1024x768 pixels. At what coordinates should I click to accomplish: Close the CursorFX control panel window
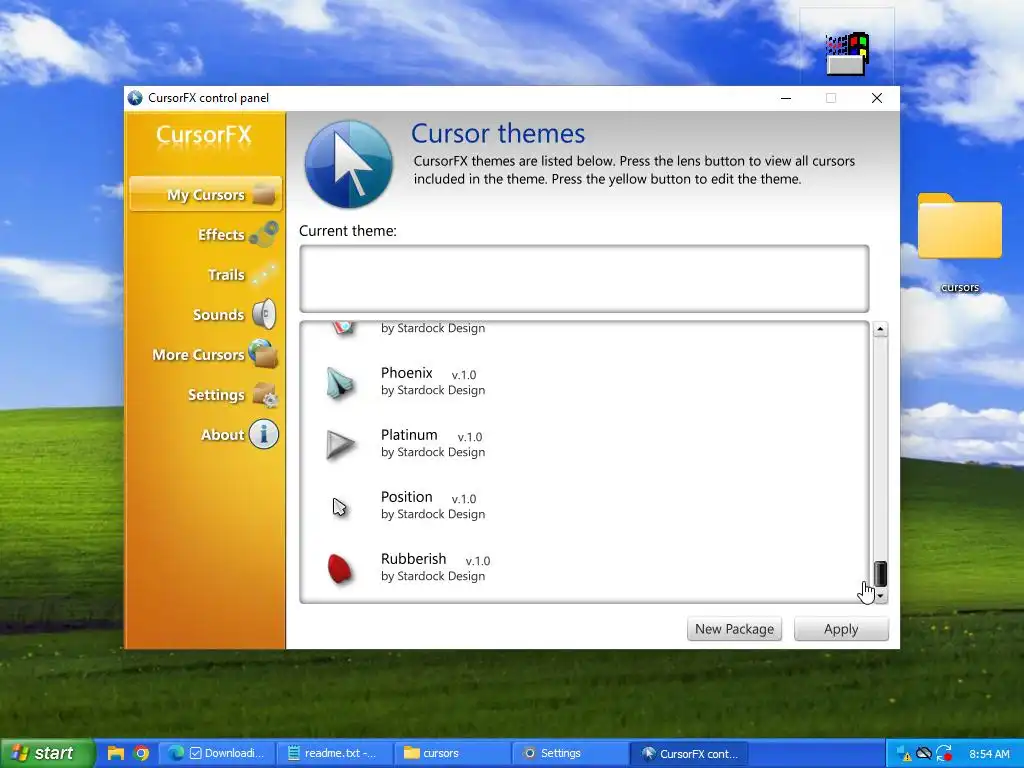[x=877, y=98]
